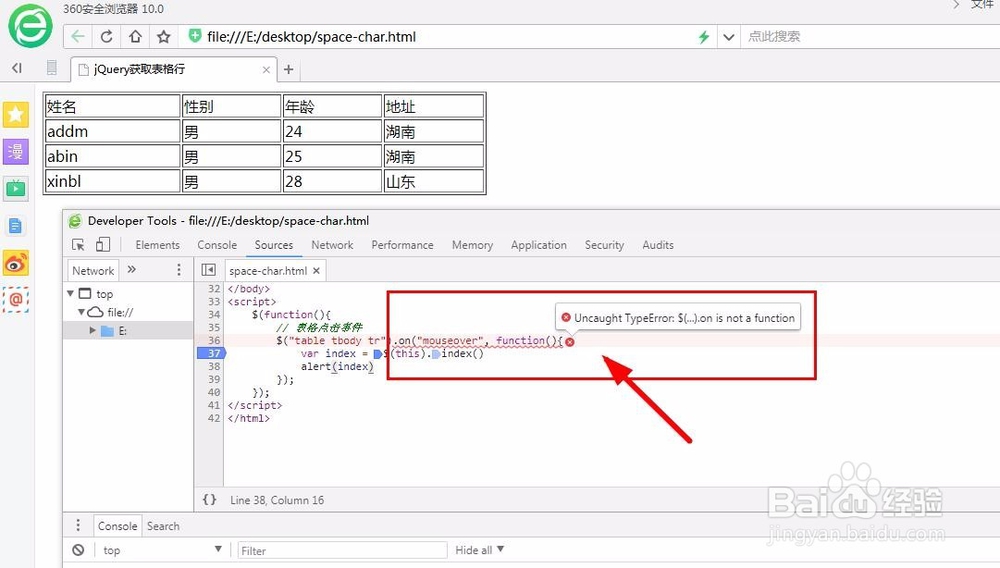1000x568 pixels.
Task: Expand the E: folder tree node
Action: point(92,330)
